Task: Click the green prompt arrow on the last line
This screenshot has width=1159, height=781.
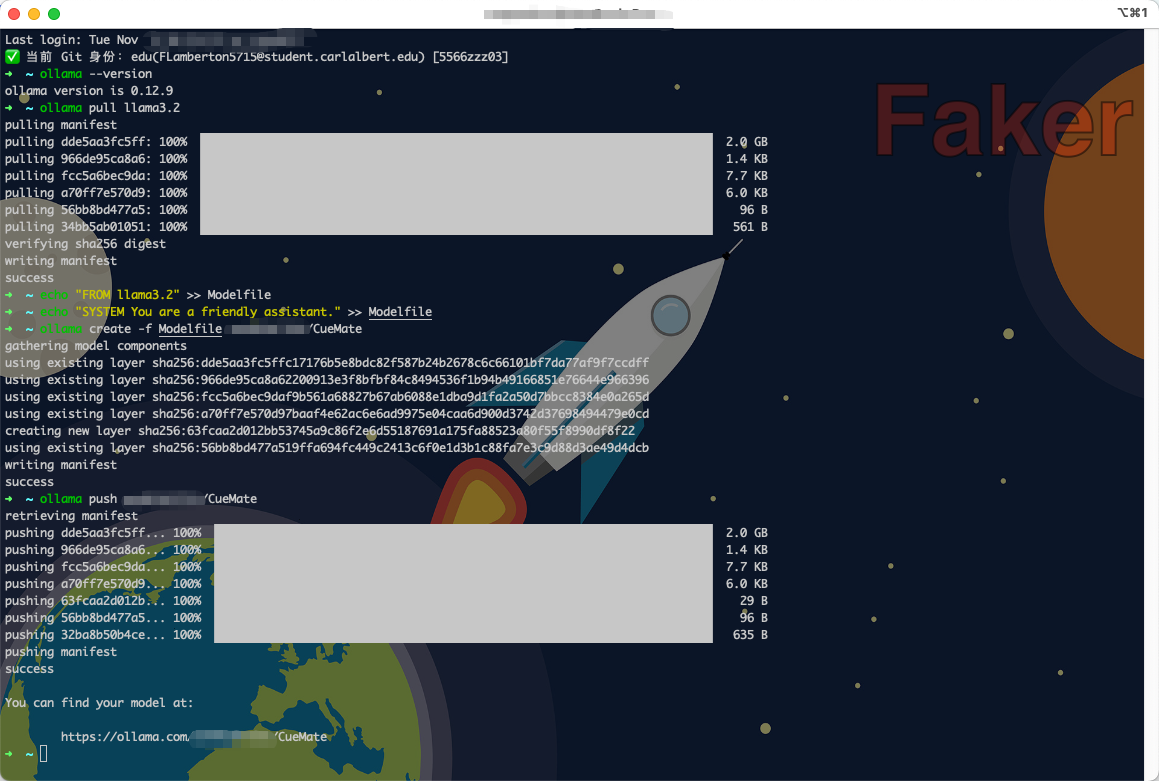Action: [x=9, y=753]
